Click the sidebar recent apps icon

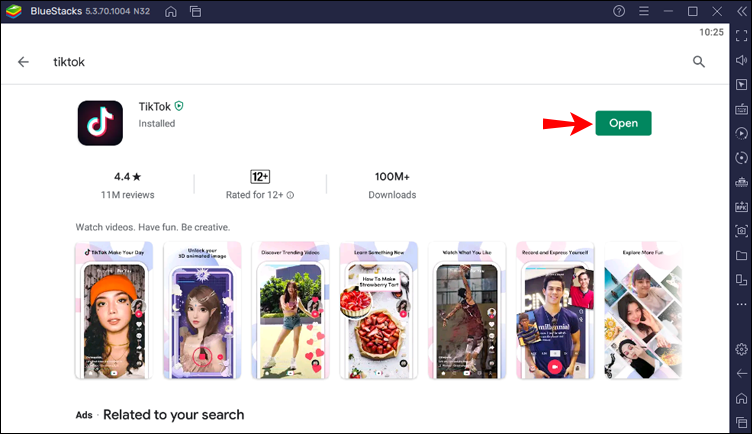pyautogui.click(x=741, y=422)
